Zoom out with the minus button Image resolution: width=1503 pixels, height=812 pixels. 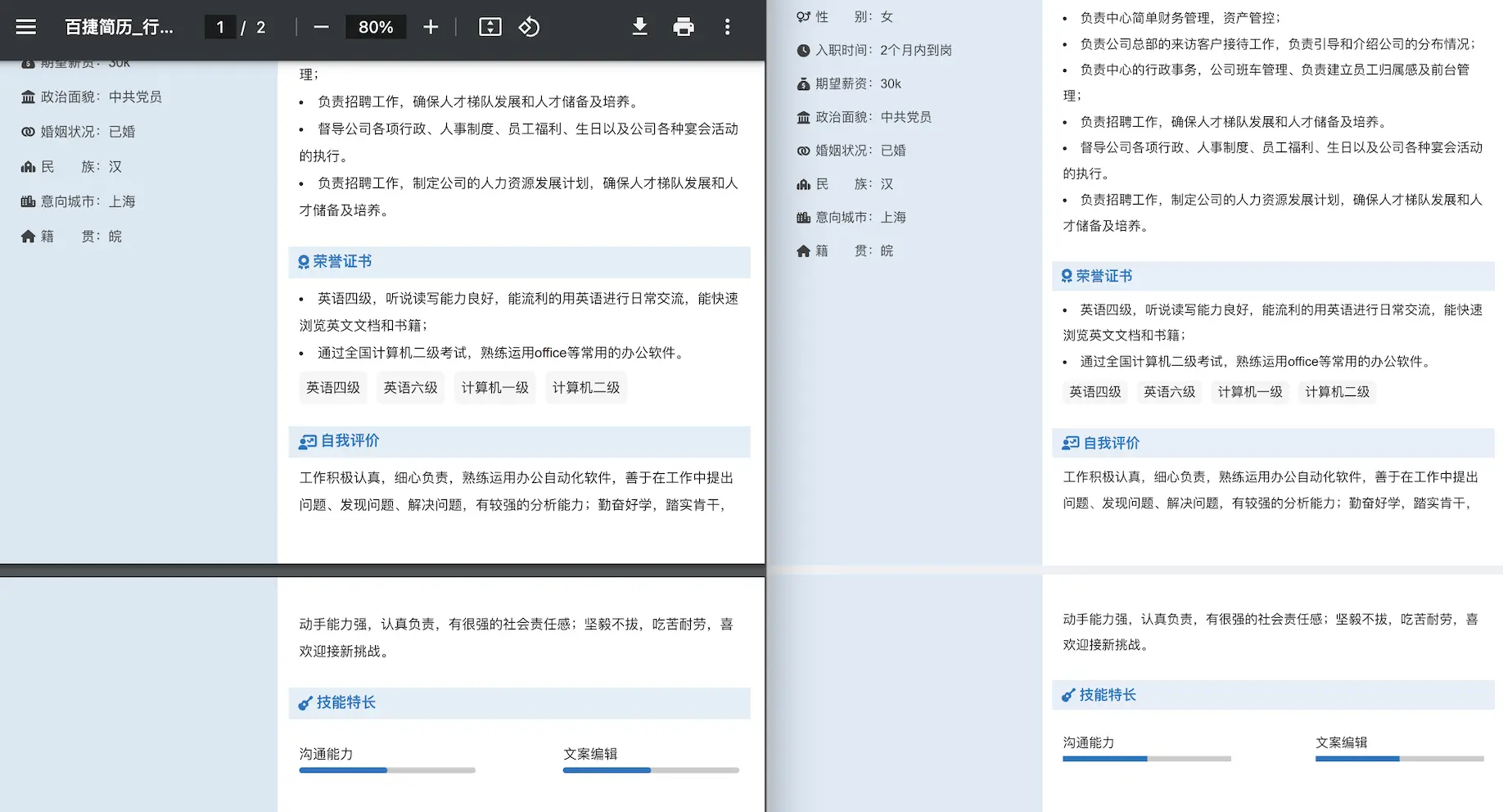click(321, 27)
